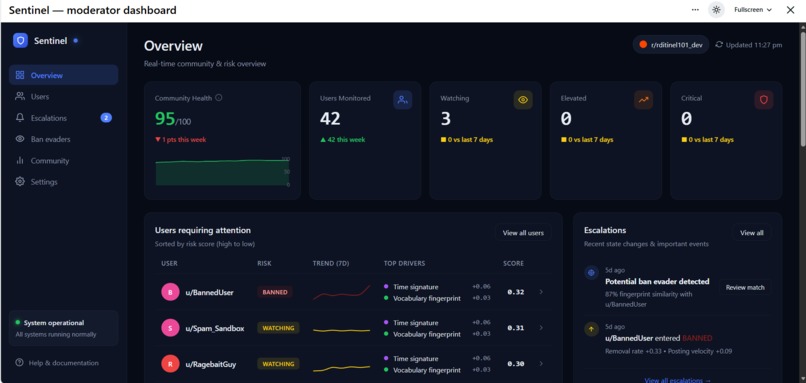Click the Community bar chart icon
This screenshot has width=806, height=383.
click(20, 160)
